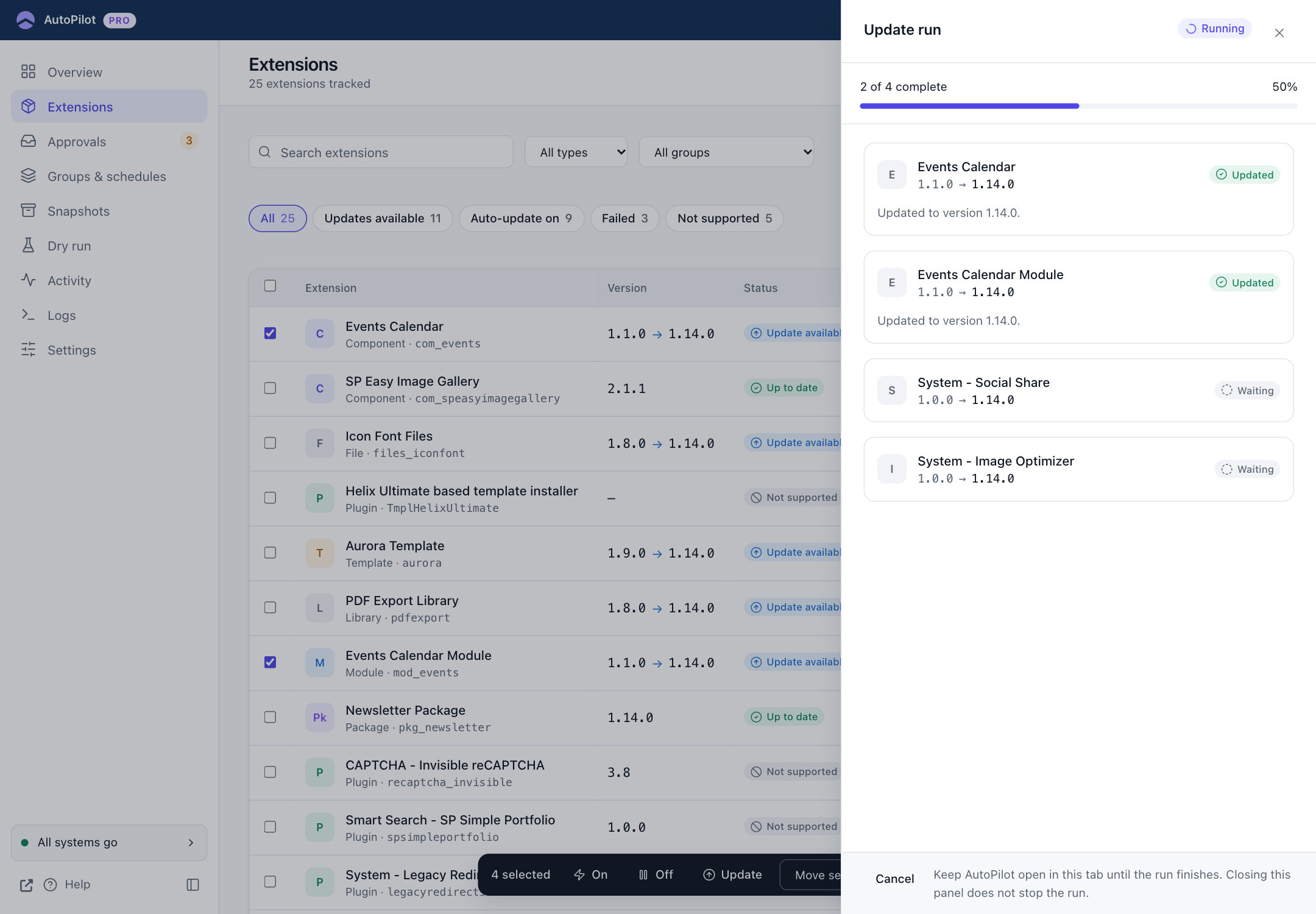Screen dimensions: 1316x914
Task: Click Update in the selection bar
Action: (x=732, y=874)
